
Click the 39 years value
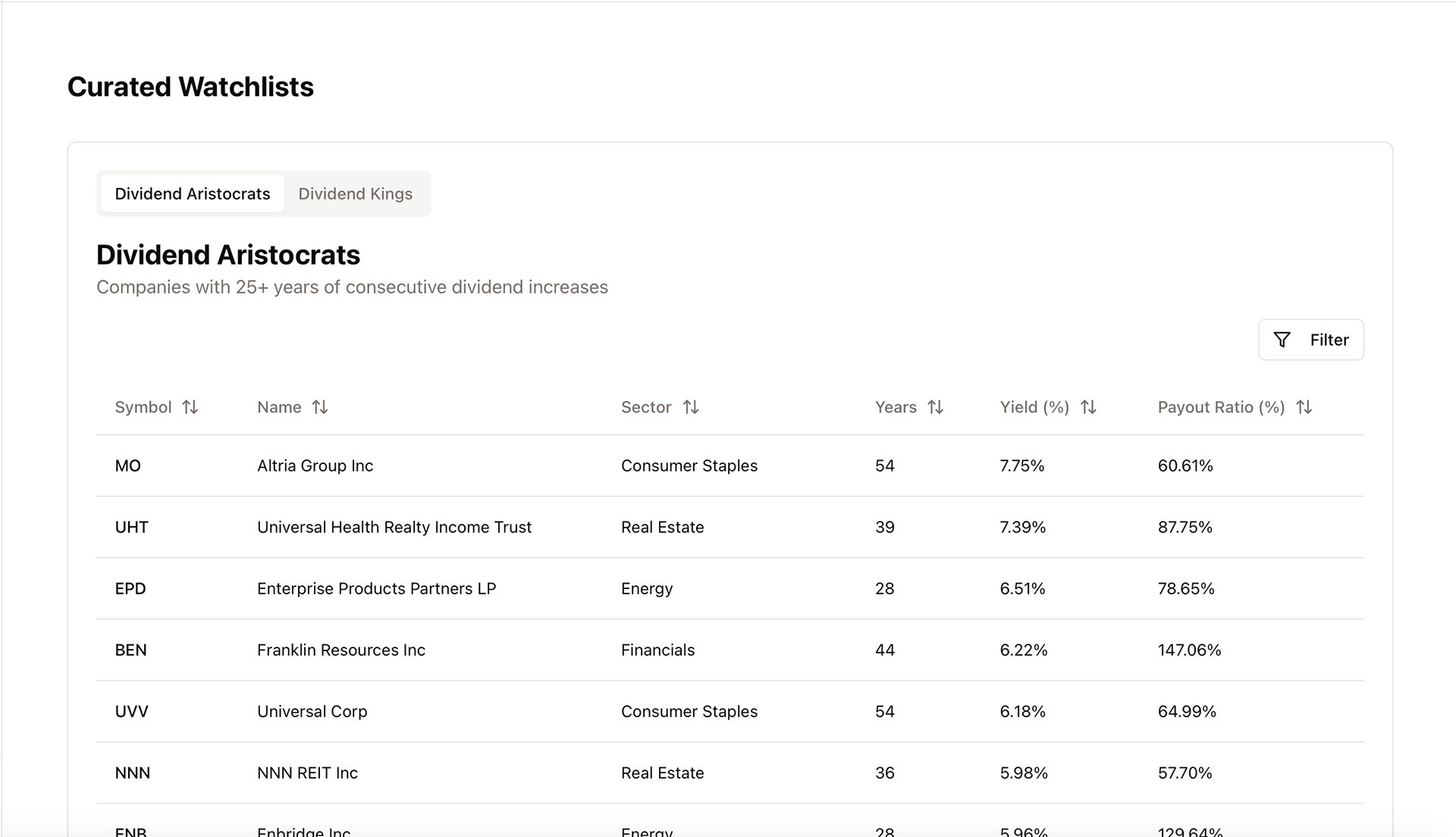[884, 527]
